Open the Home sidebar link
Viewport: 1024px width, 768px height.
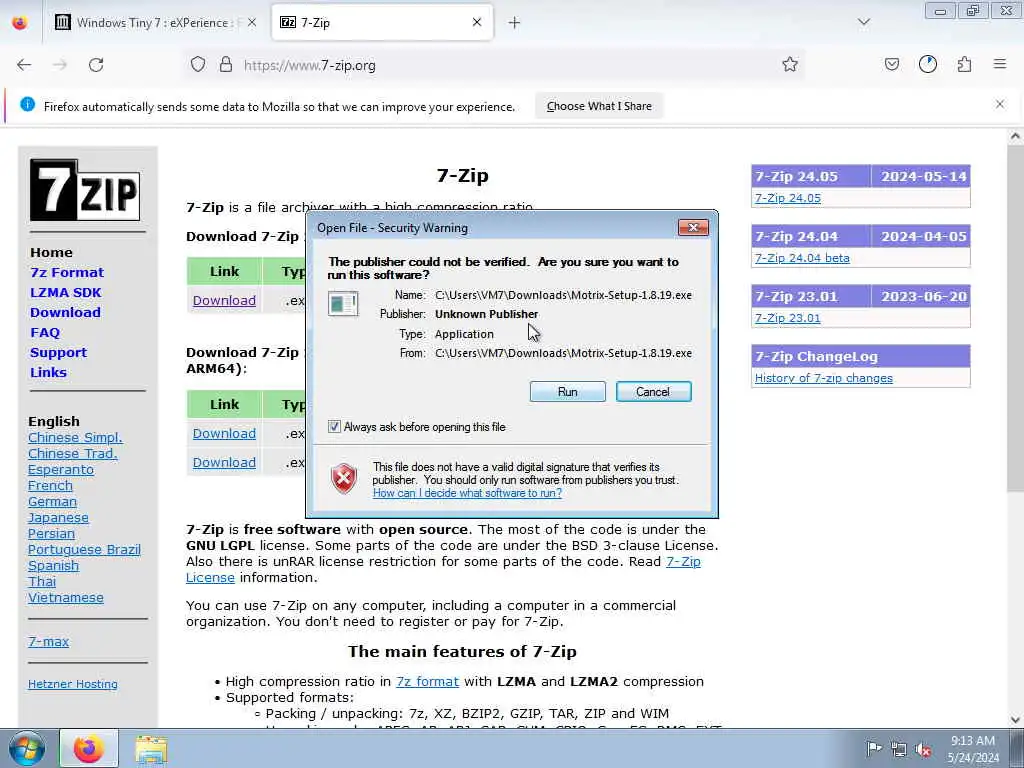pos(51,253)
